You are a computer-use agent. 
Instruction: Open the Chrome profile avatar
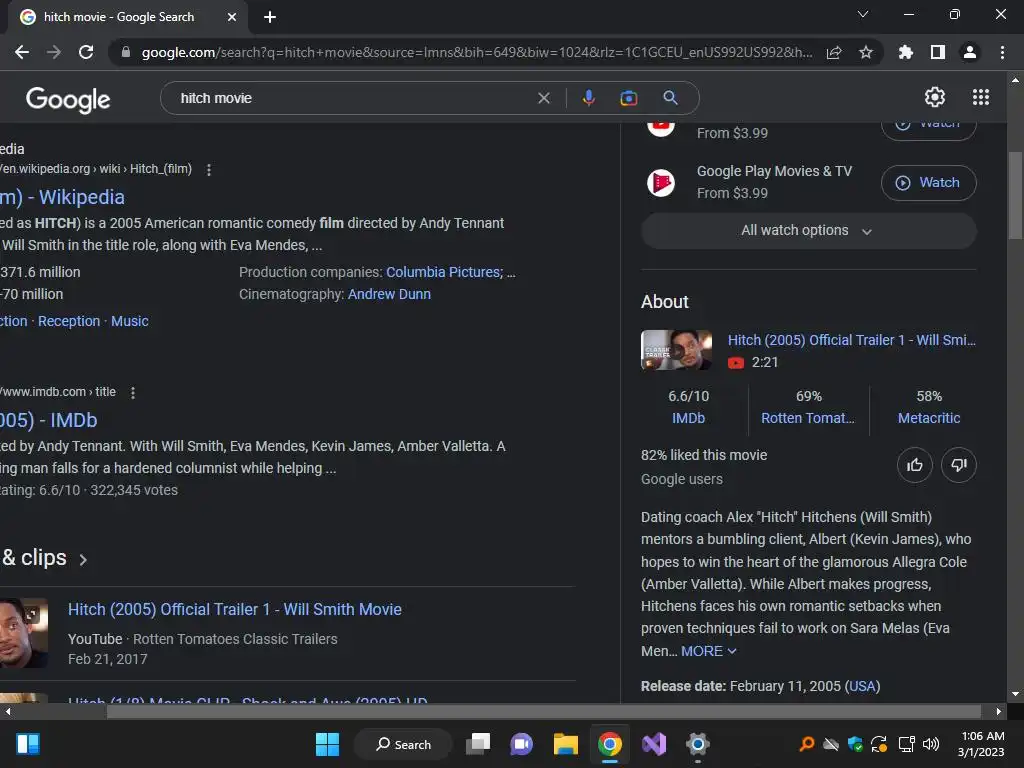click(970, 52)
